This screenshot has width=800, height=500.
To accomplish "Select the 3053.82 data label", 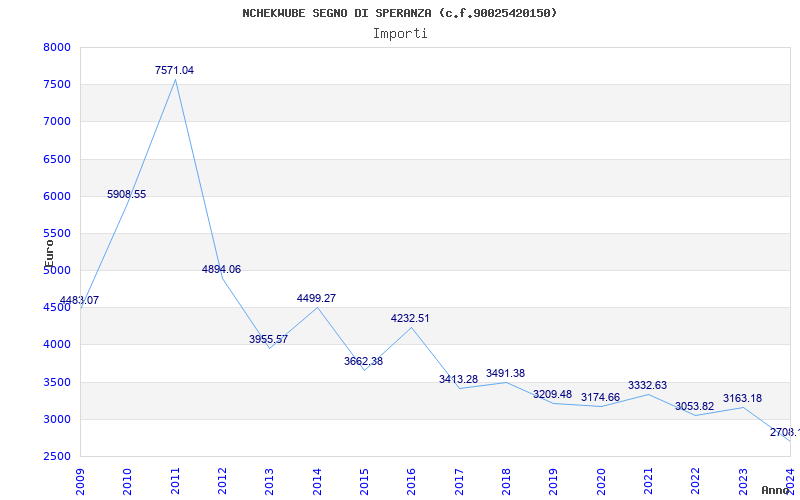I will tap(694, 407).
